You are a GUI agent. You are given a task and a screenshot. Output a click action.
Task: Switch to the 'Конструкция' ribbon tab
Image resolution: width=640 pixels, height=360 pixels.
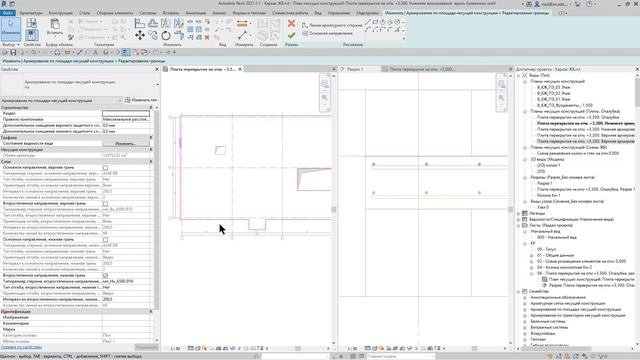tap(60, 13)
